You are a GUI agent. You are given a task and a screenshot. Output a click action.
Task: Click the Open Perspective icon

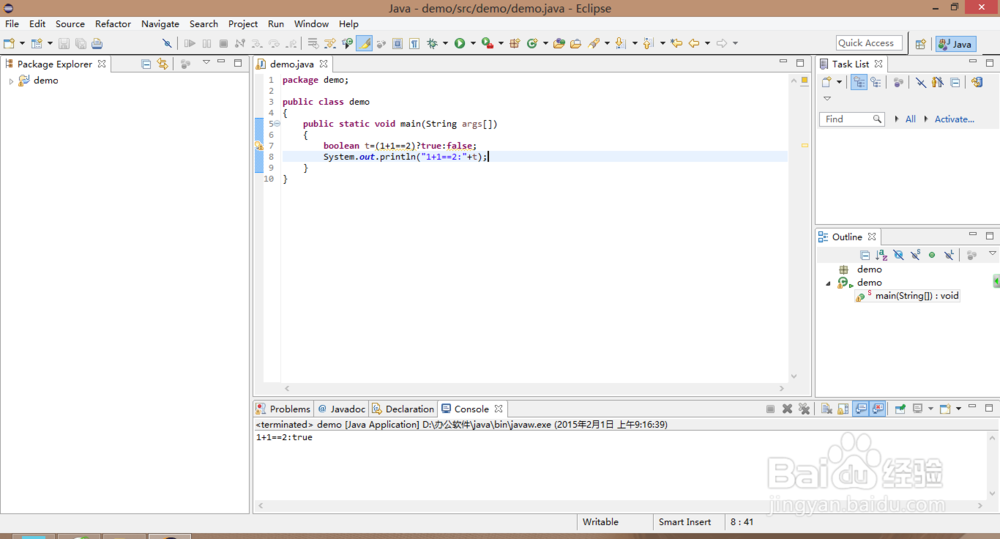pos(920,44)
